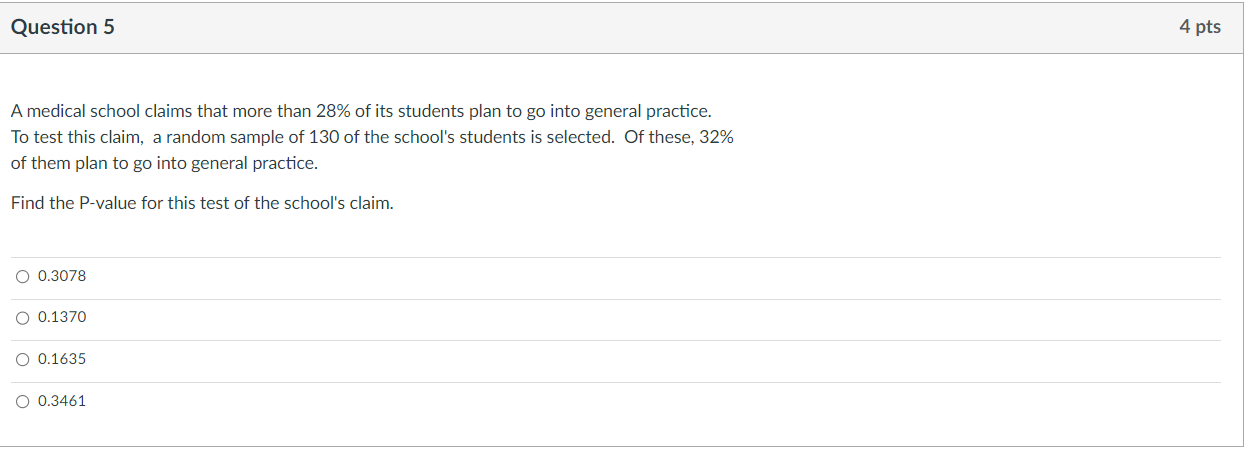Image resolution: width=1249 pixels, height=458 pixels.
Task: Click the 0.3461 answer label text
Action: click(62, 401)
